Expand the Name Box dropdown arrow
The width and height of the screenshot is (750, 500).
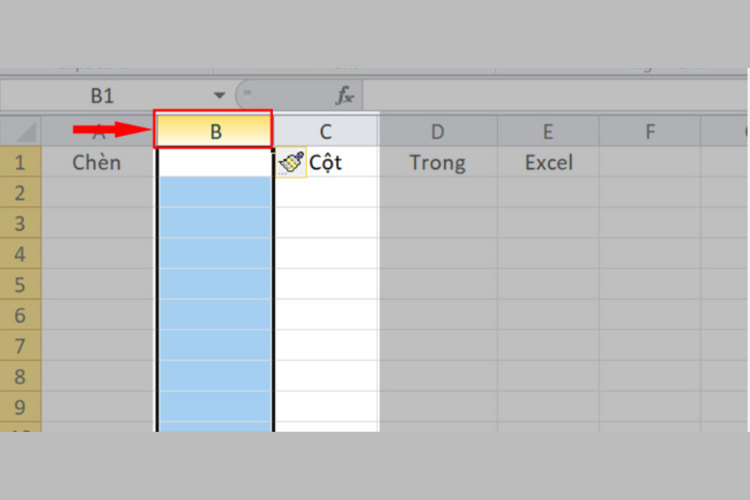220,95
